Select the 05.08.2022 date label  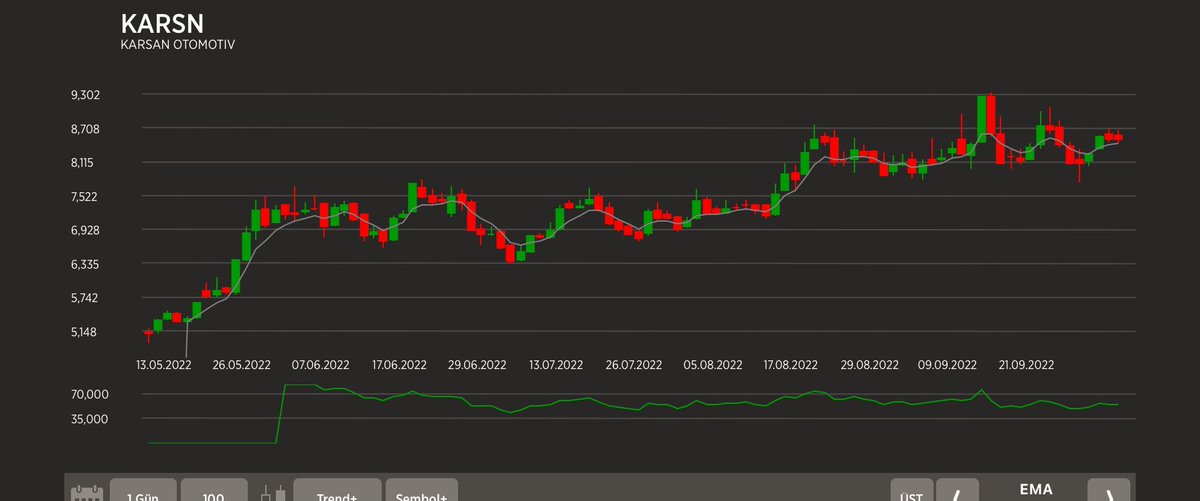pyautogui.click(x=713, y=365)
